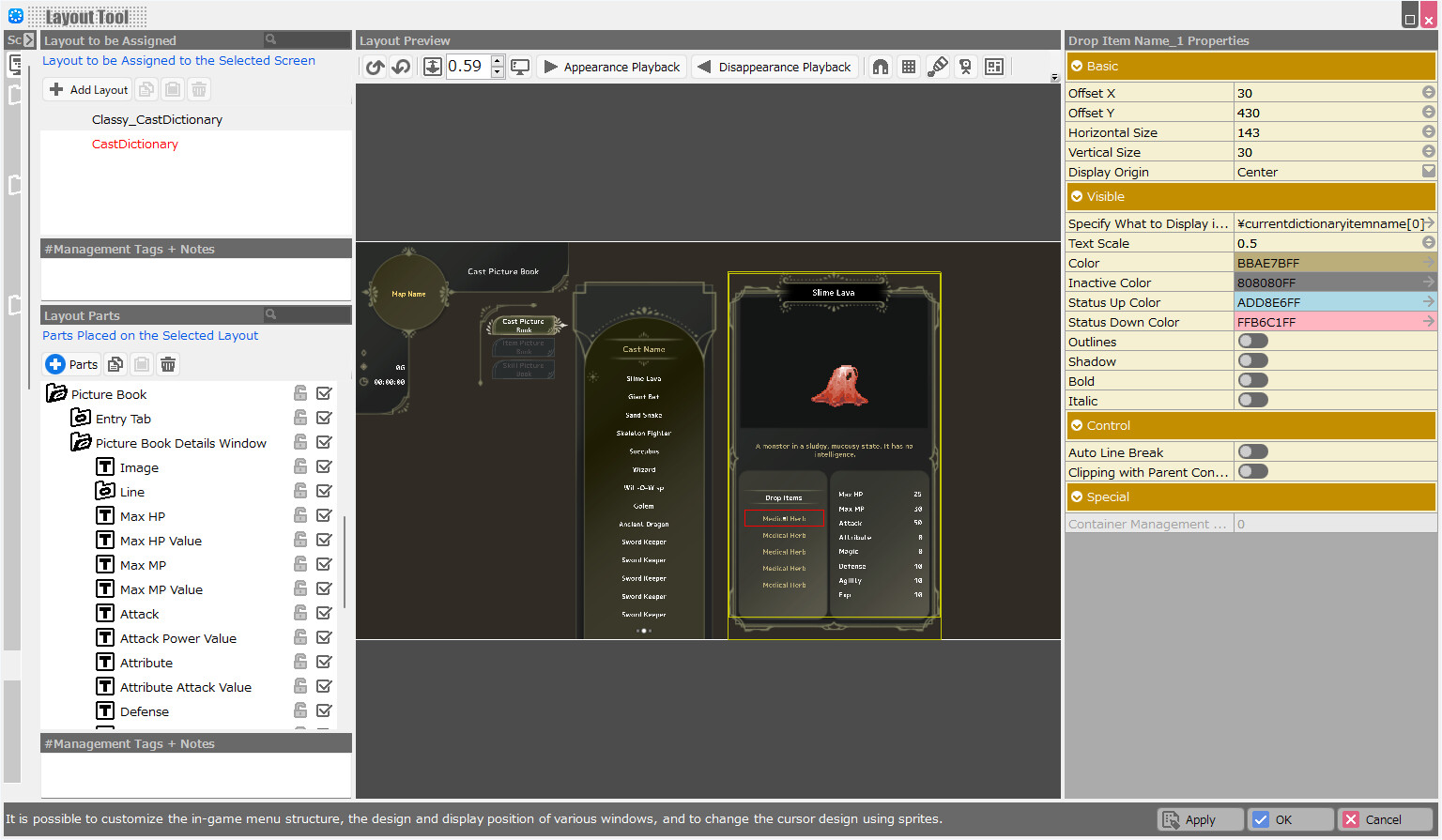The image size is (1442, 840).
Task: Open the monitor preview icon
Action: pyautogui.click(x=521, y=67)
